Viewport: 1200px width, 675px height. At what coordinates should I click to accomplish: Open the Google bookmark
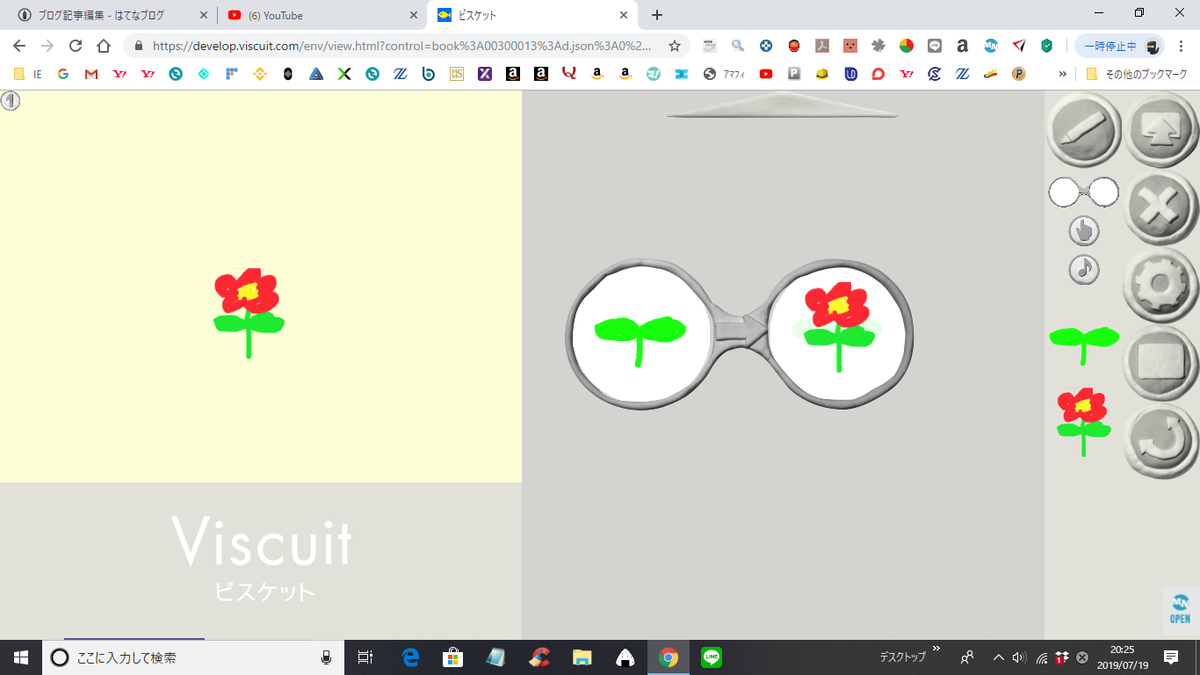tap(63, 74)
